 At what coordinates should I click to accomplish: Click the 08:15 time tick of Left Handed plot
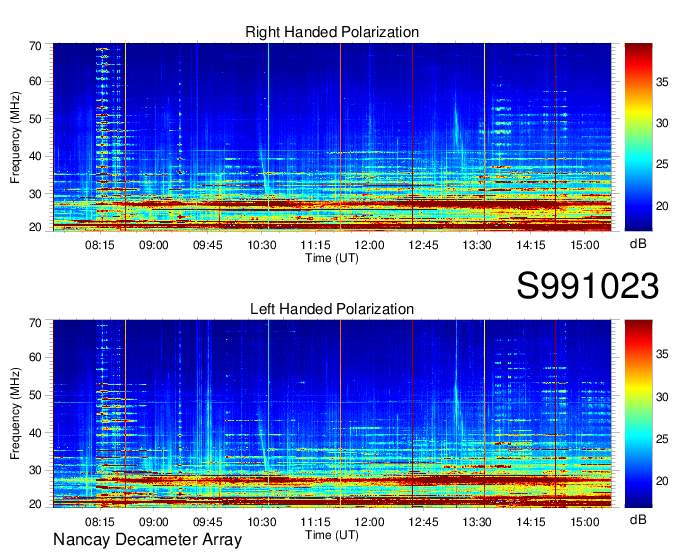100,522
